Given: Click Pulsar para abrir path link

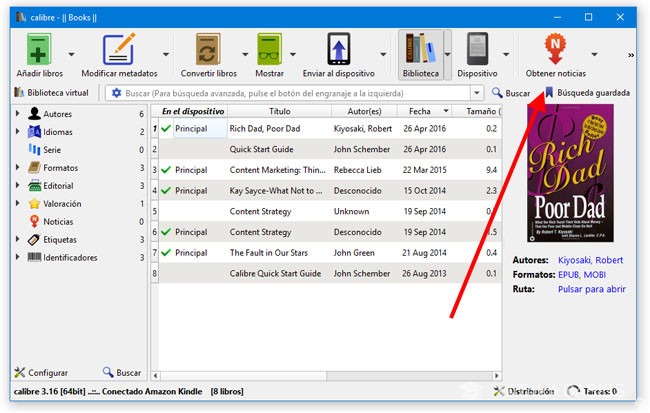Looking at the screenshot, I should click(x=592, y=289).
